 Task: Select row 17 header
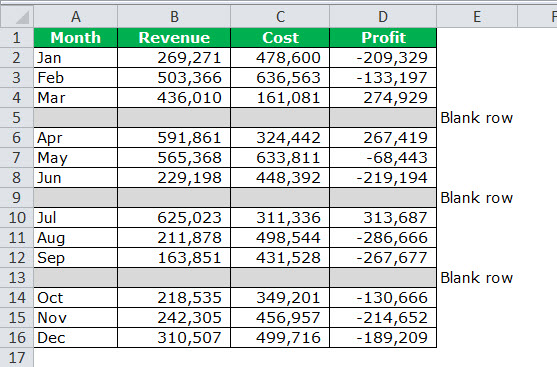[x=17, y=357]
